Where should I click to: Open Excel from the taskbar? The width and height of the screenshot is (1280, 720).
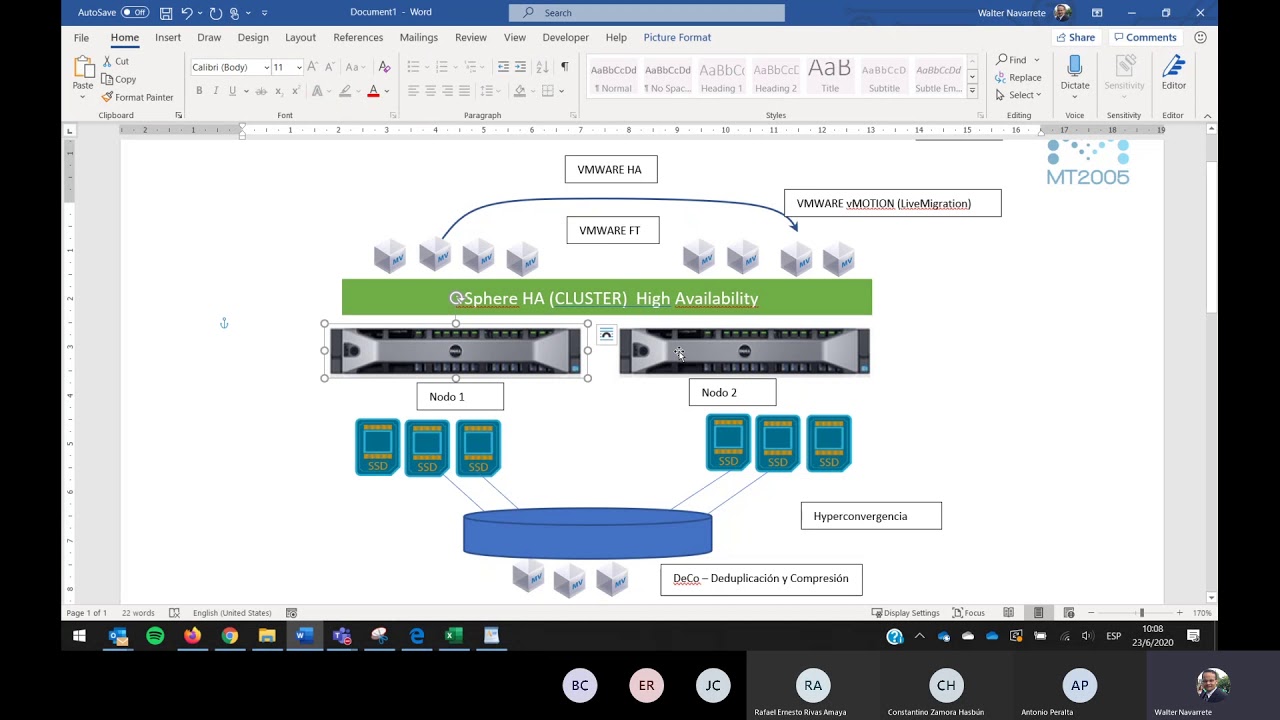(x=454, y=635)
